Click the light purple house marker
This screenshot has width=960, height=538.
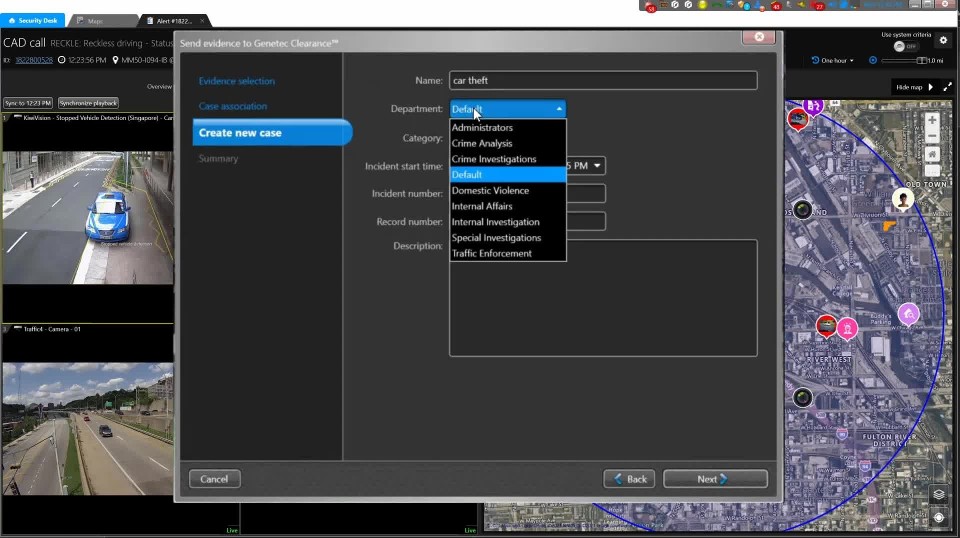(x=909, y=314)
